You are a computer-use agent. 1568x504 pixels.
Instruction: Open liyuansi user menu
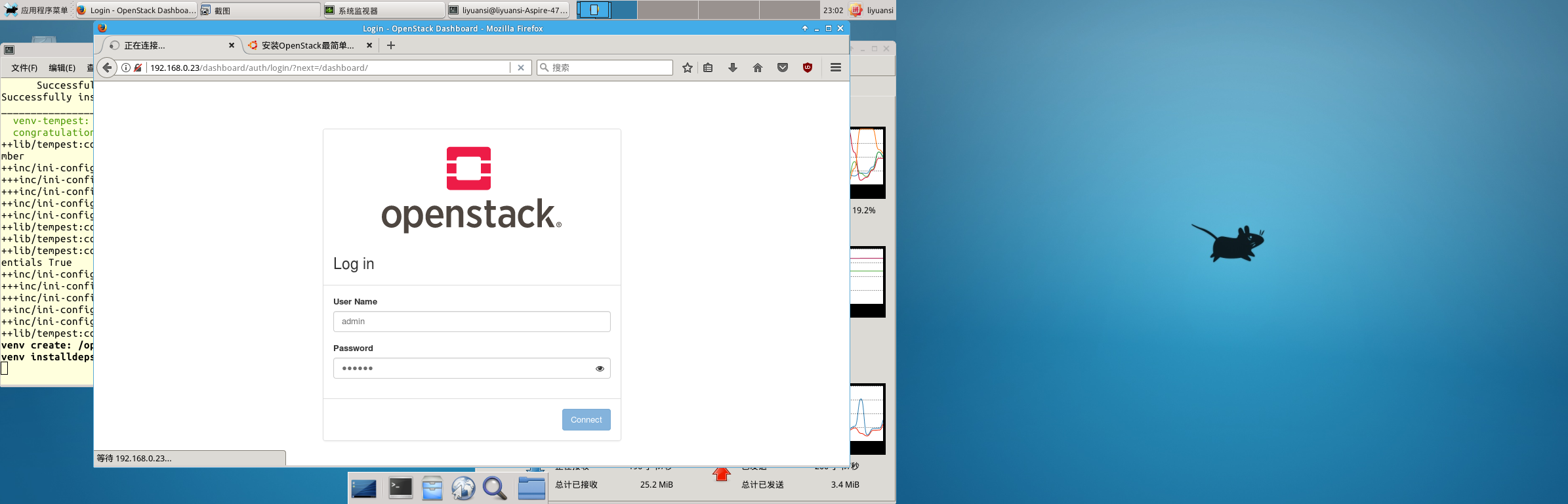click(880, 10)
